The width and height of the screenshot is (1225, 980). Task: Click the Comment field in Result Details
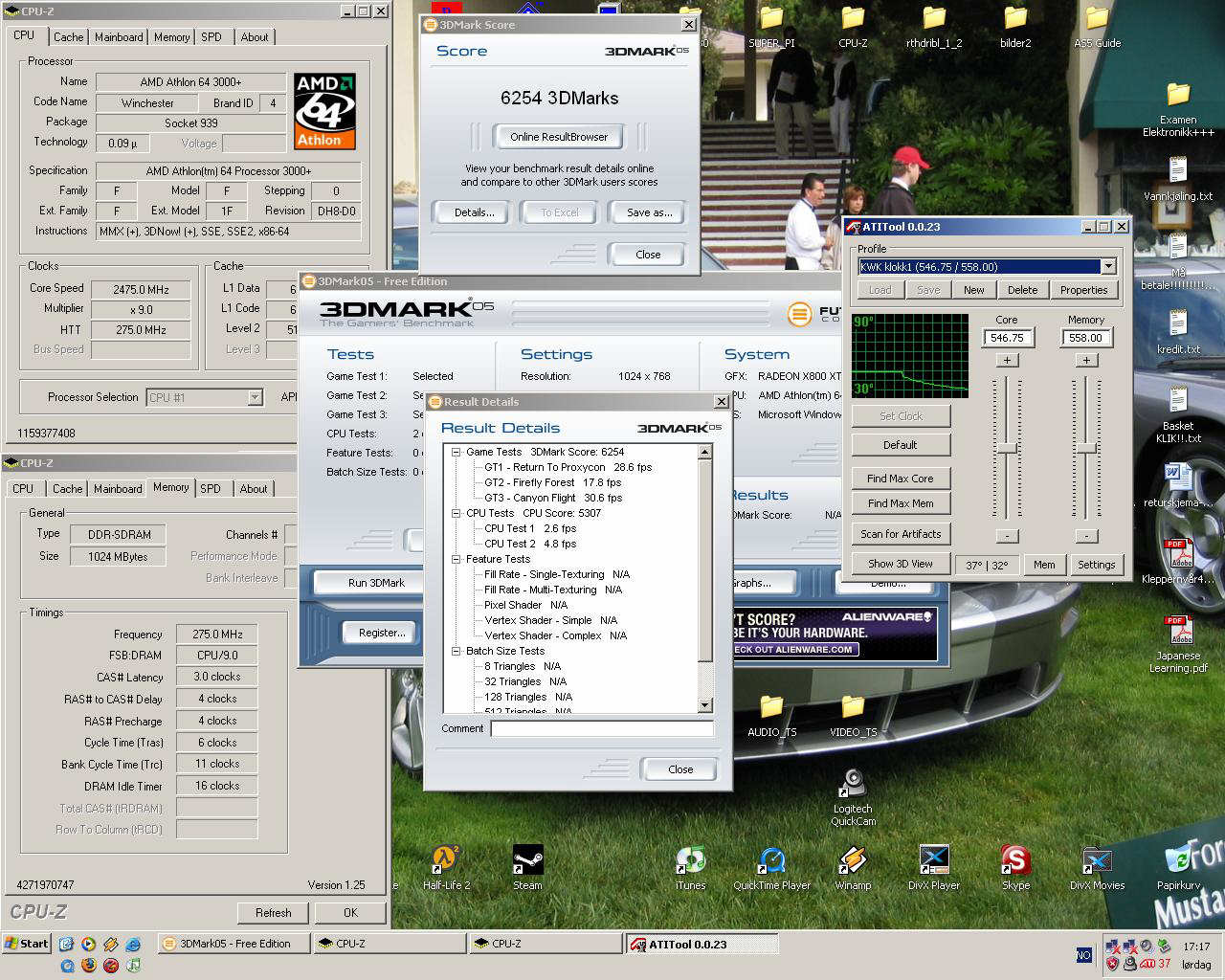point(602,729)
